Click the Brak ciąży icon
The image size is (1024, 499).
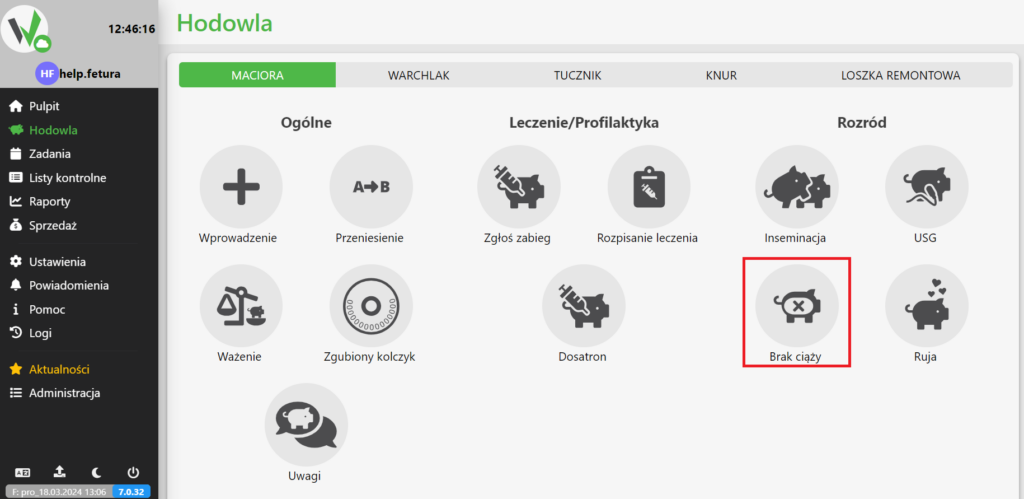(797, 306)
